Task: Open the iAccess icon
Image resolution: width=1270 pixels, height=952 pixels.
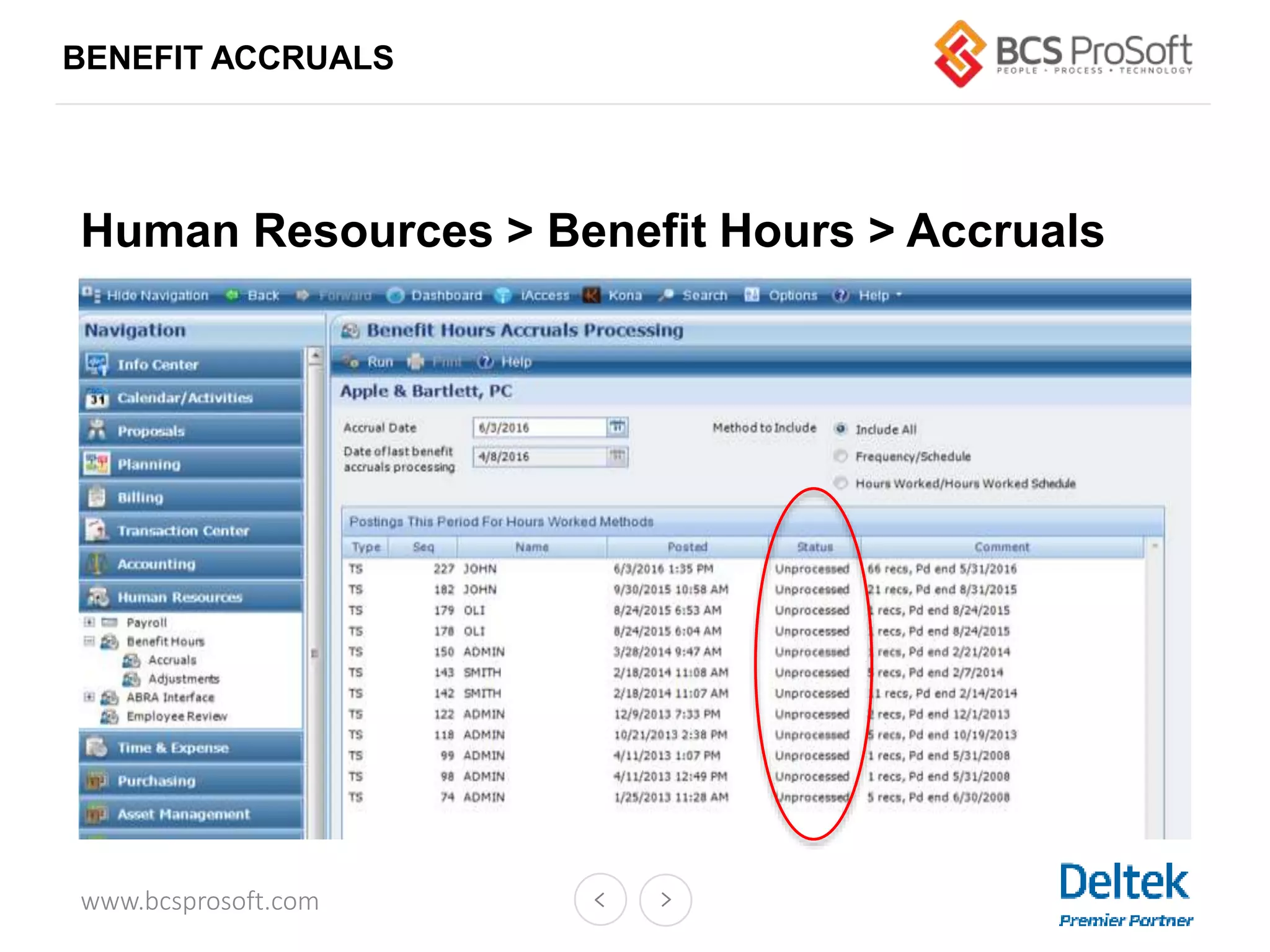Action: point(503,296)
